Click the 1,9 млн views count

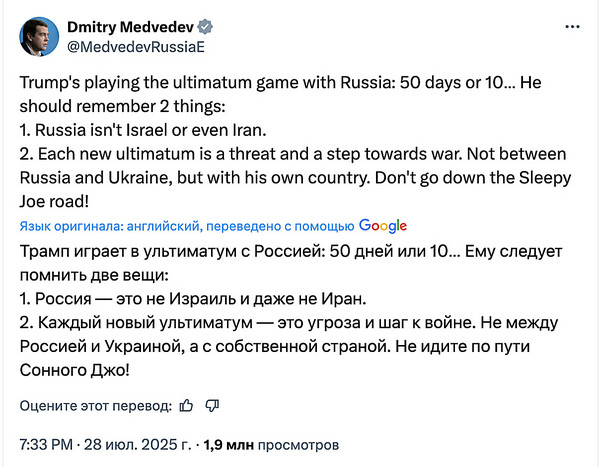click(228, 445)
